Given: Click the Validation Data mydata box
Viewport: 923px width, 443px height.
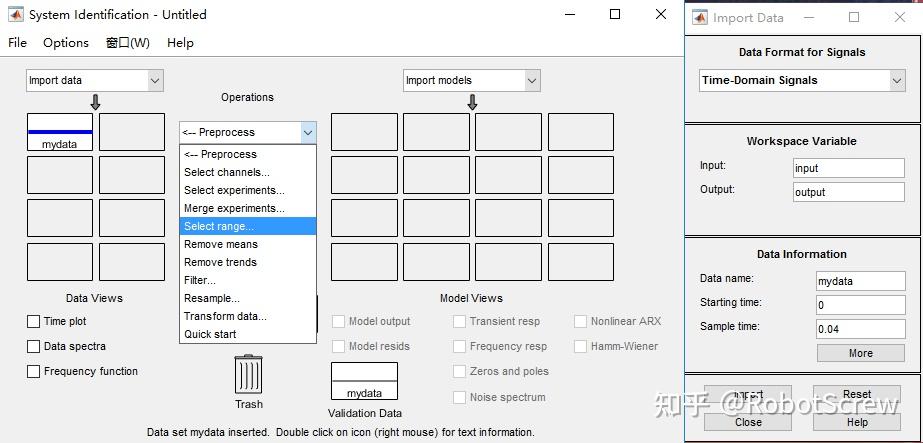Looking at the screenshot, I should (364, 381).
